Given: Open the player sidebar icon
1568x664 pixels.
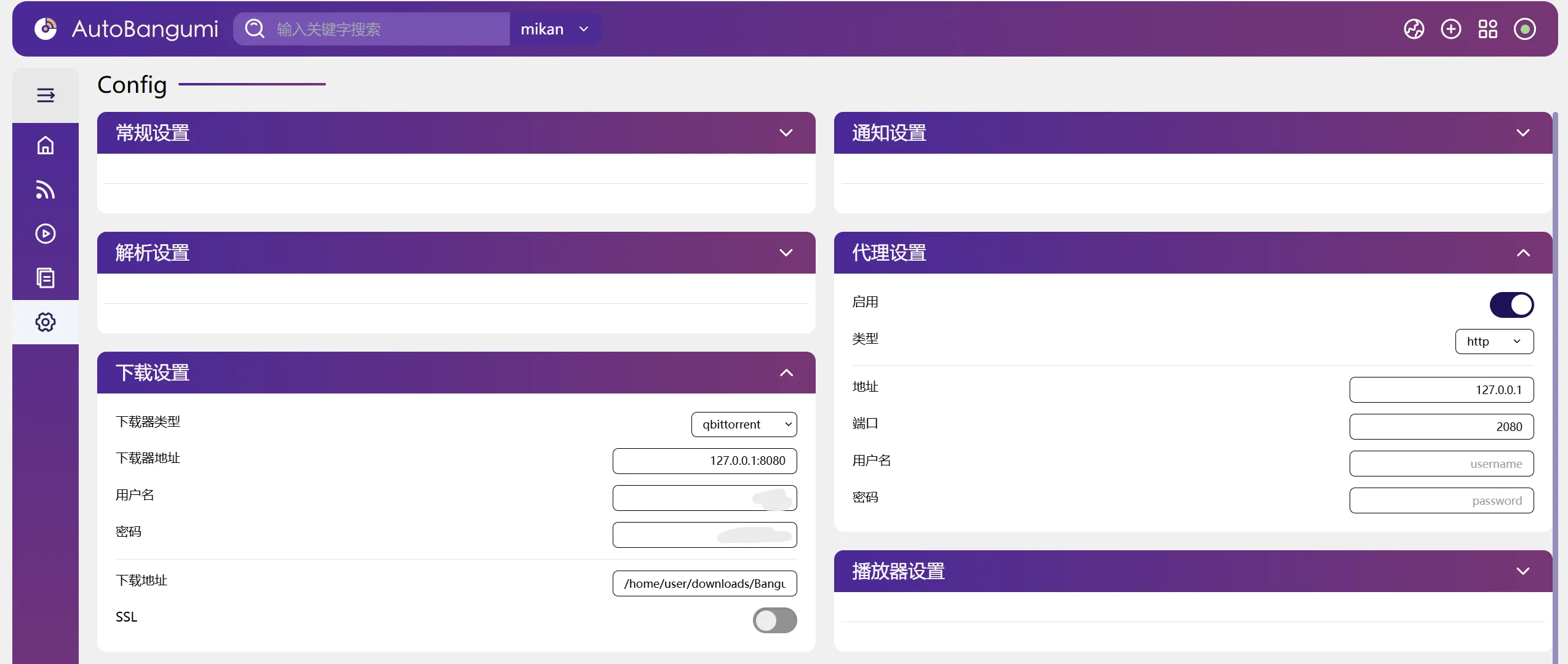Looking at the screenshot, I should (x=46, y=234).
